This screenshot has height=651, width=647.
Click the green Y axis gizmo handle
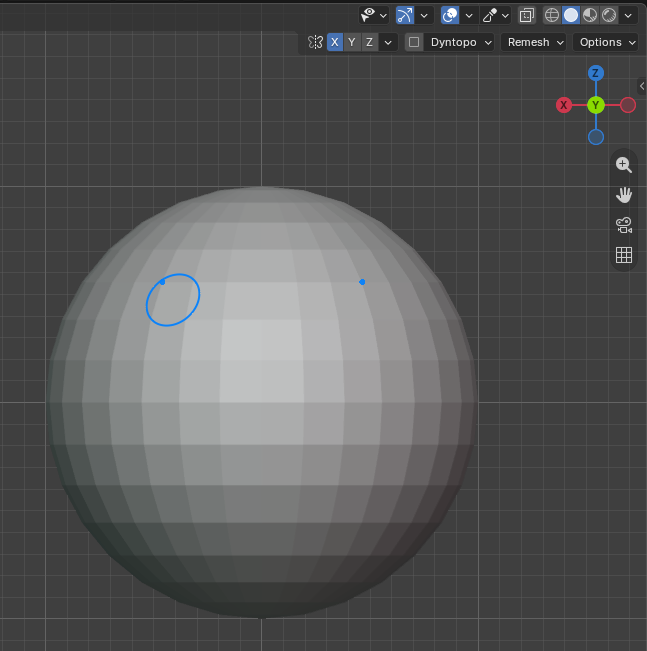pyautogui.click(x=596, y=105)
